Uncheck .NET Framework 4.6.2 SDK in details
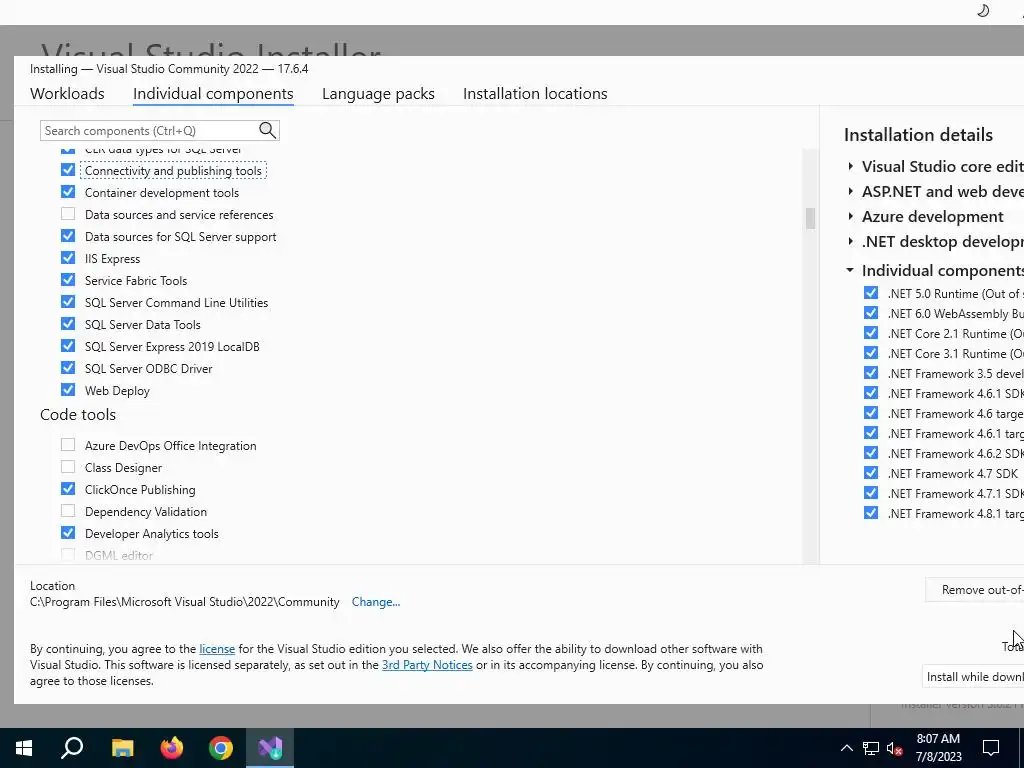The height and width of the screenshot is (768, 1024). [871, 453]
